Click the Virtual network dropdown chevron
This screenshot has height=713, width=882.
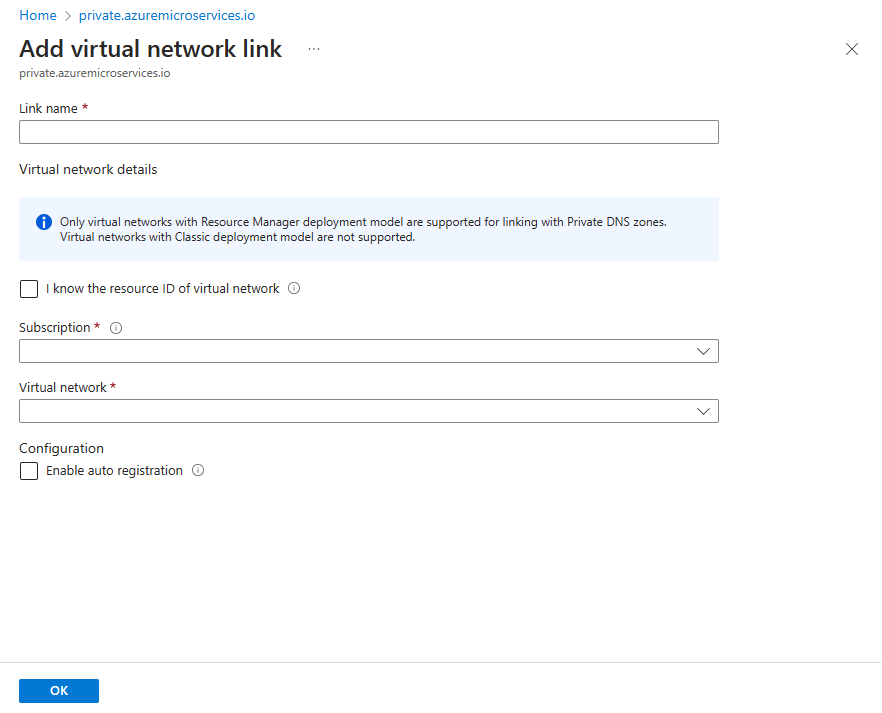pos(703,412)
